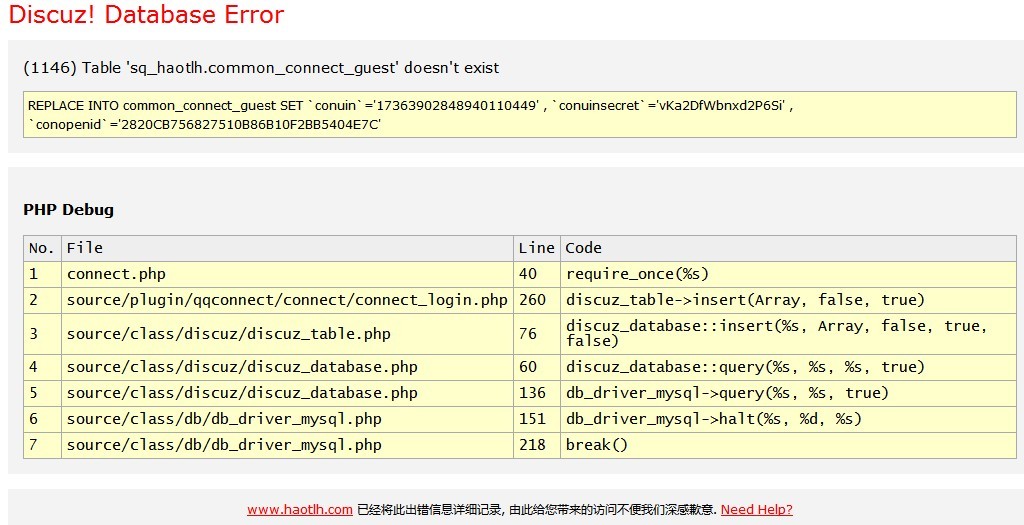Click the break() code cell
Viewport: 1024px width, 525px height.
597,445
